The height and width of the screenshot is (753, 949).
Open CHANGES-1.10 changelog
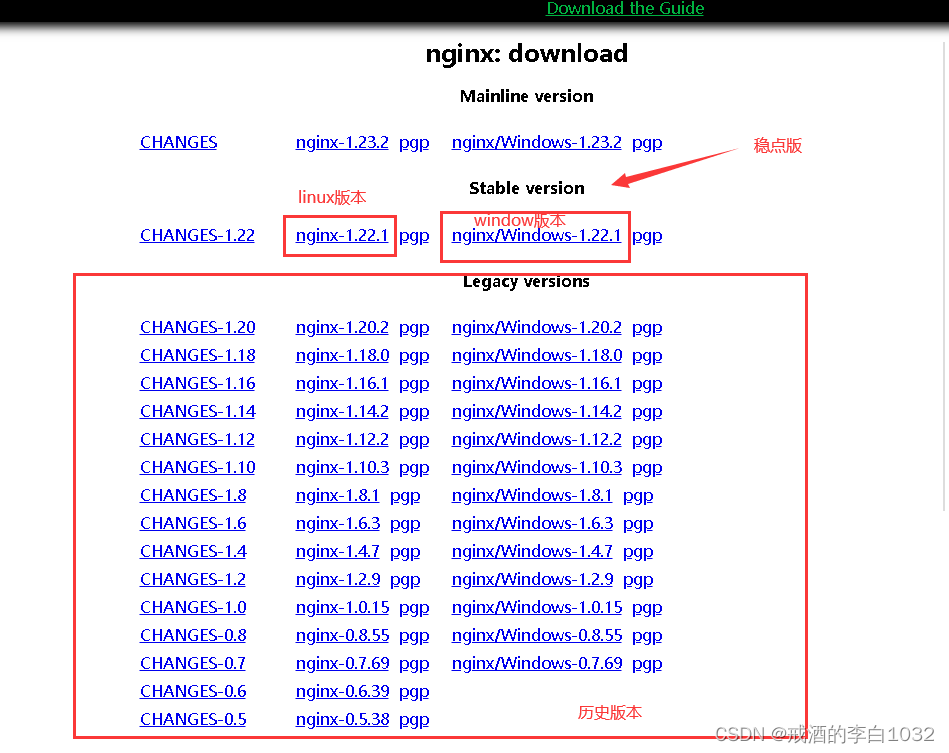pyautogui.click(x=197, y=467)
